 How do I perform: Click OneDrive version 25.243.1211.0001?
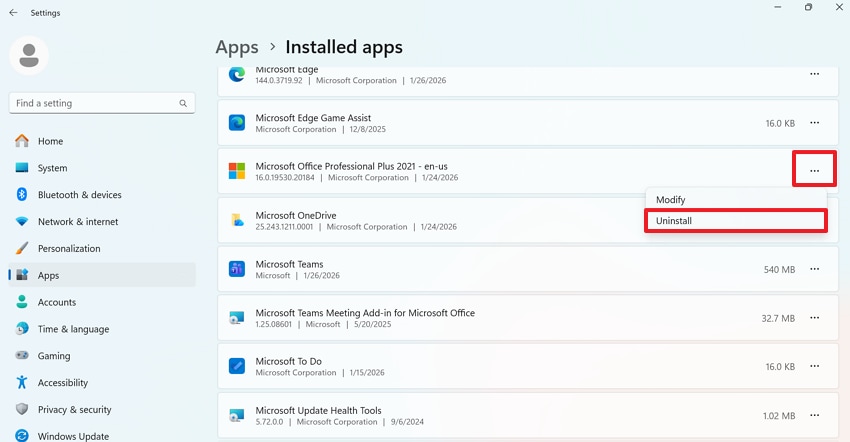[284, 227]
